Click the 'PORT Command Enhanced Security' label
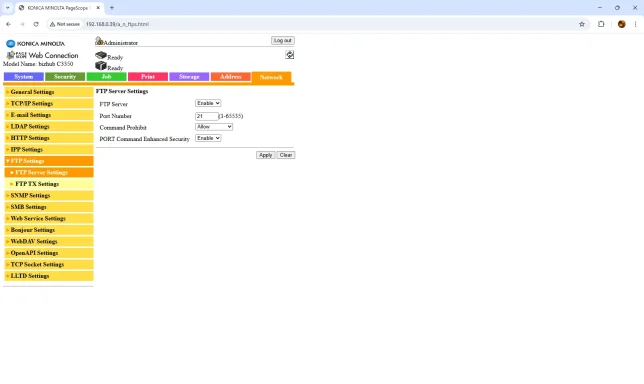 coord(145,139)
